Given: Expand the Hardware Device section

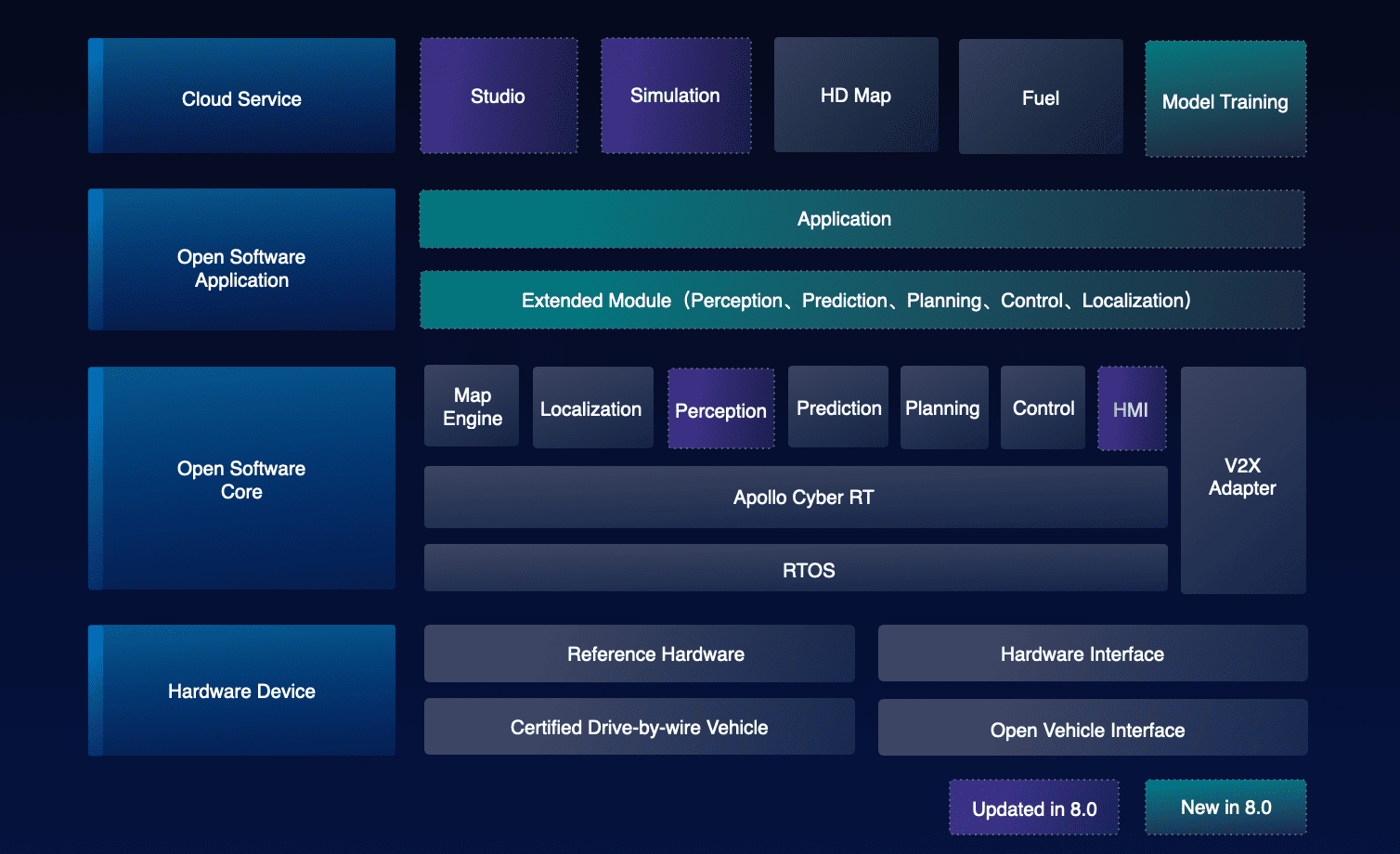Looking at the screenshot, I should [x=241, y=691].
